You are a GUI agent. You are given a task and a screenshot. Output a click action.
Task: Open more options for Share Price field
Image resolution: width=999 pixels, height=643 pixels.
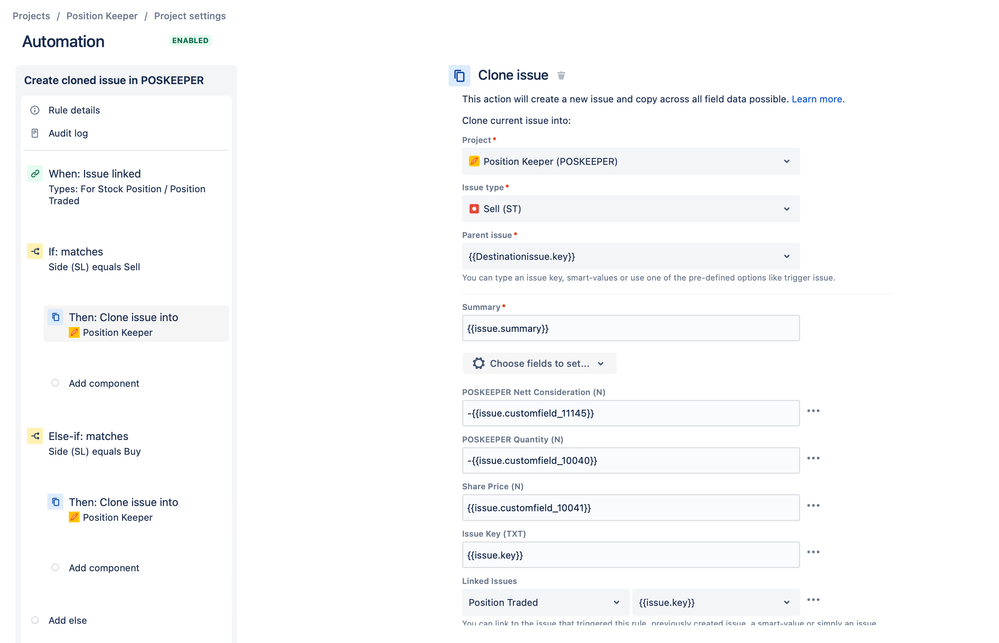click(x=813, y=505)
